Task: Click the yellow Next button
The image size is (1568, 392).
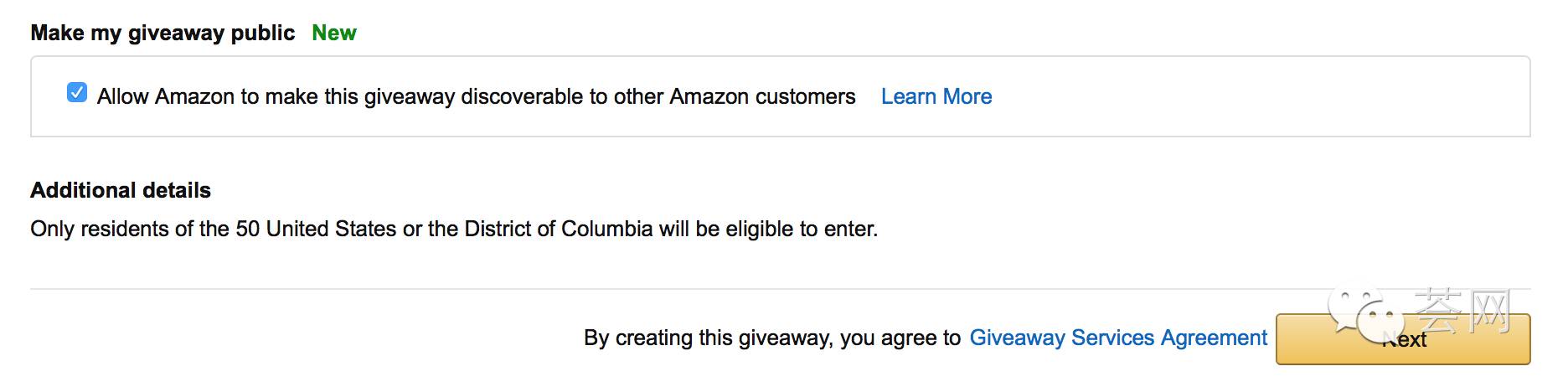Action: 1403,339
